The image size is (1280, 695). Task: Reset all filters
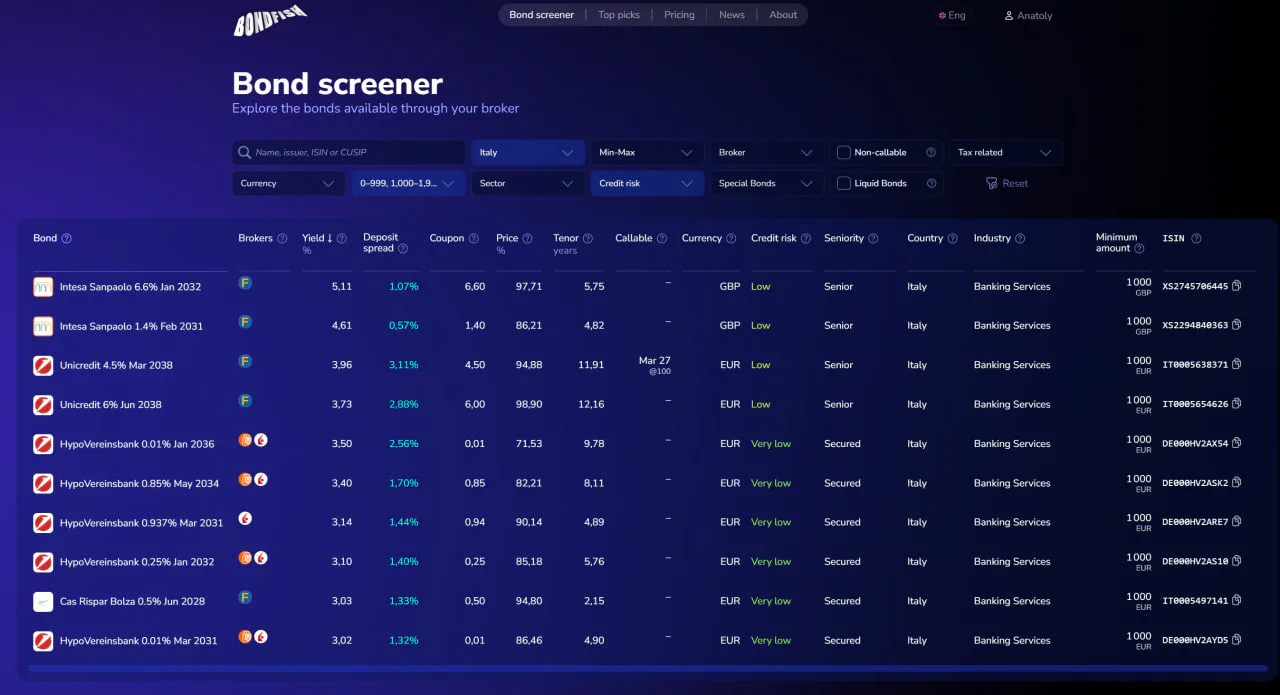(1006, 184)
